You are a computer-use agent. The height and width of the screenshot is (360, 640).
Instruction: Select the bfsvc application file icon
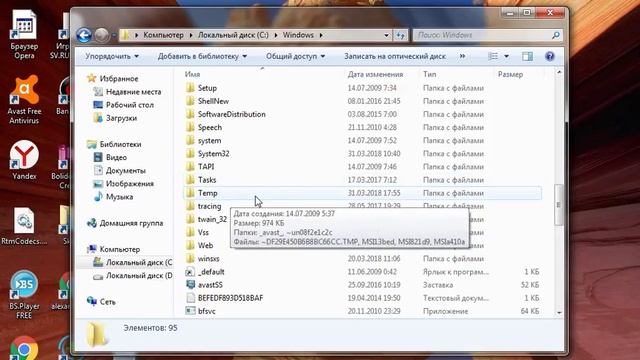(x=190, y=311)
